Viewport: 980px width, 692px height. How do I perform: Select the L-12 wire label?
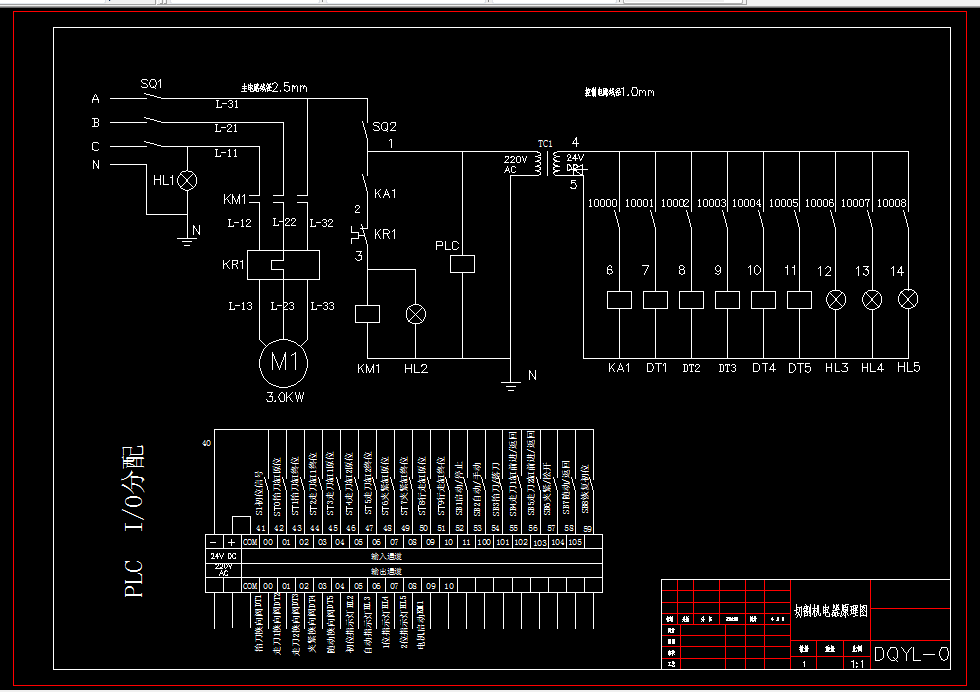click(239, 223)
